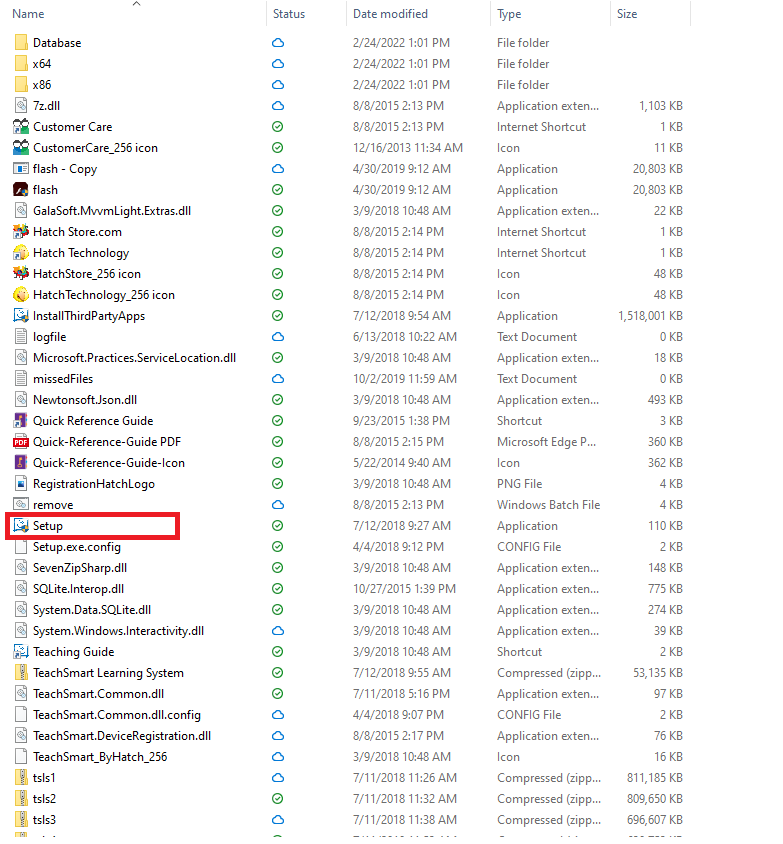Select the remove batch file
Screen dimensions: 783x844
tap(53, 505)
